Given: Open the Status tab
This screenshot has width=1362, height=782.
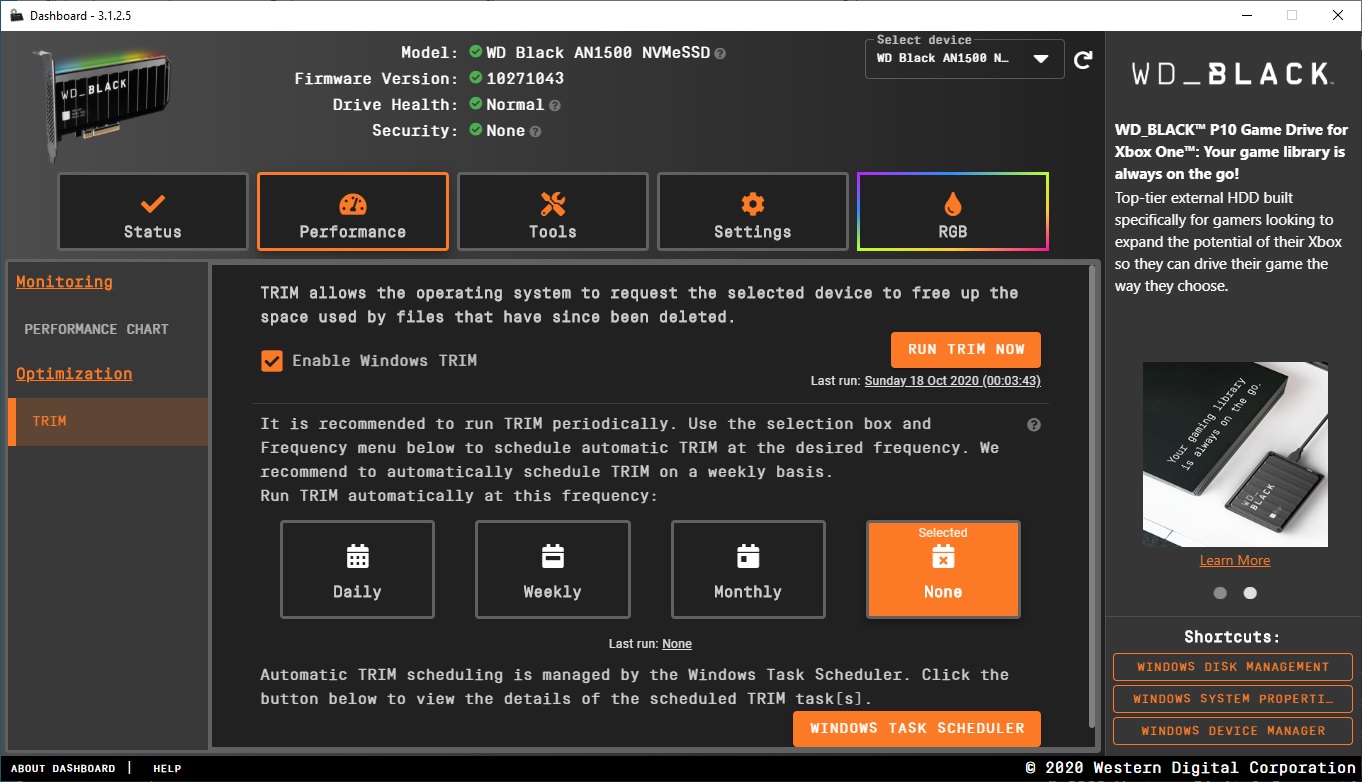Looking at the screenshot, I should pos(153,212).
